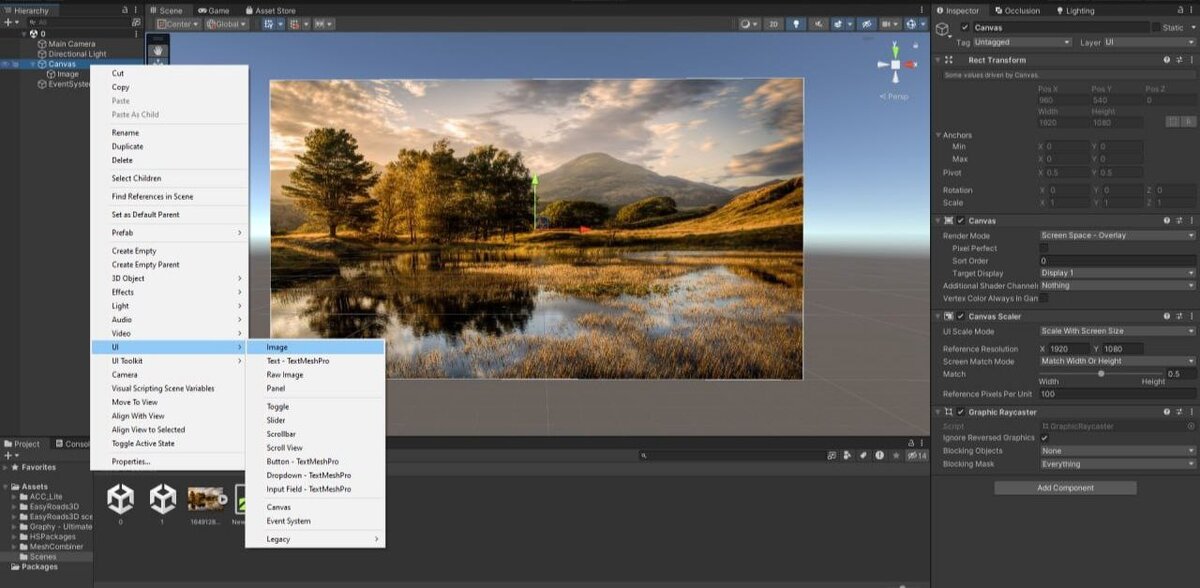Choose Duplicate in context menu

tap(169, 147)
